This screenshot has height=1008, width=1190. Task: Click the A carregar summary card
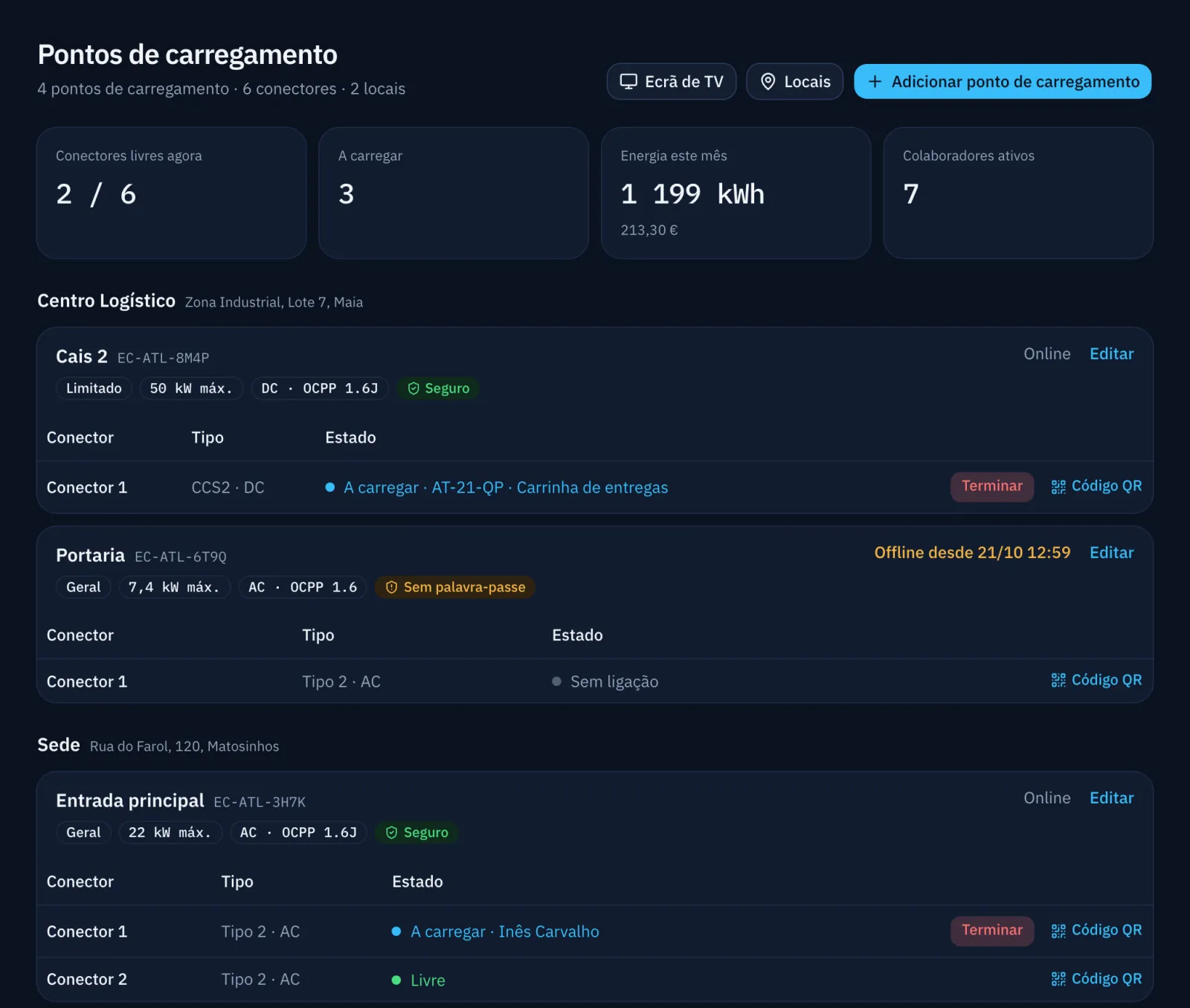pyautogui.click(x=454, y=193)
